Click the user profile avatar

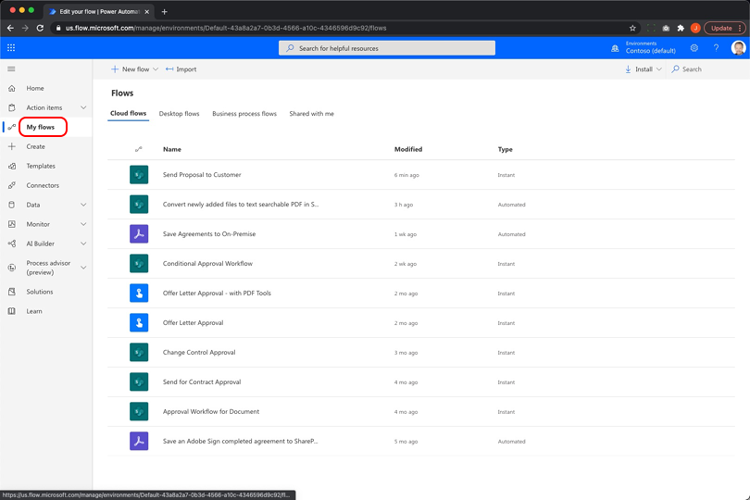coord(738,48)
